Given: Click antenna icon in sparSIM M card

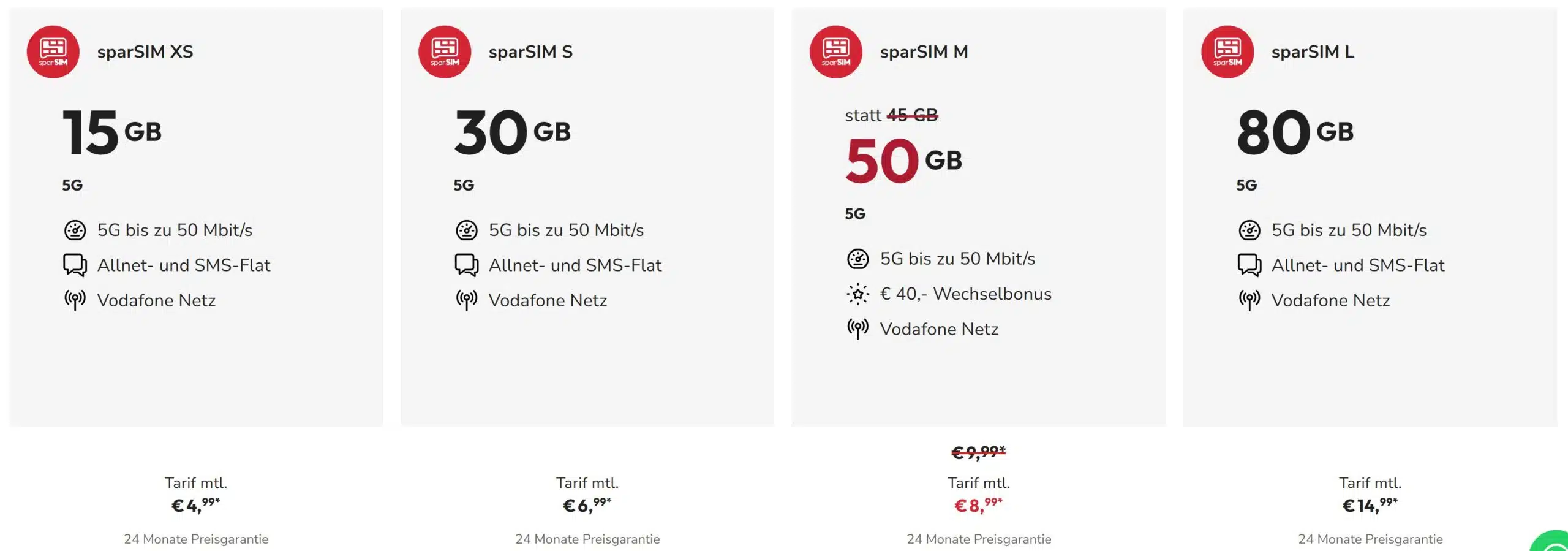Looking at the screenshot, I should pos(858,329).
